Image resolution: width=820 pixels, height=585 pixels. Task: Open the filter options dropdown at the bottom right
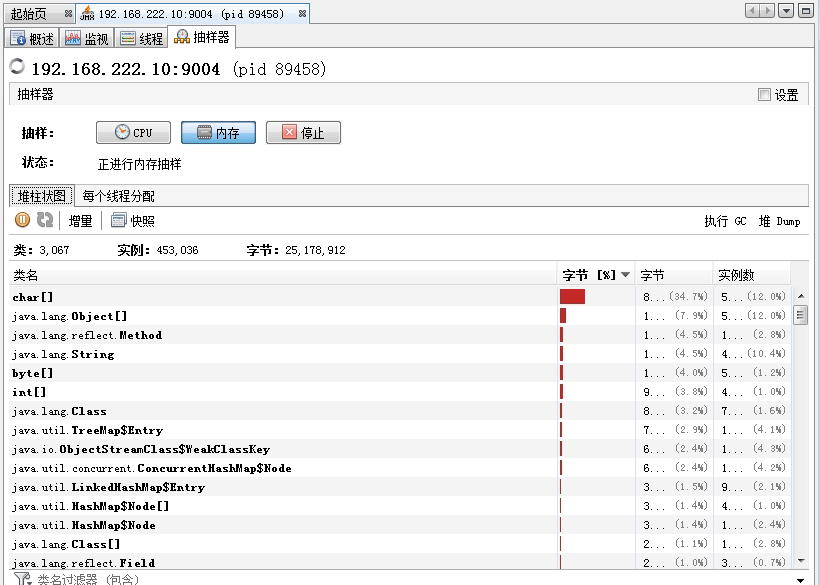pyautogui.click(x=801, y=580)
